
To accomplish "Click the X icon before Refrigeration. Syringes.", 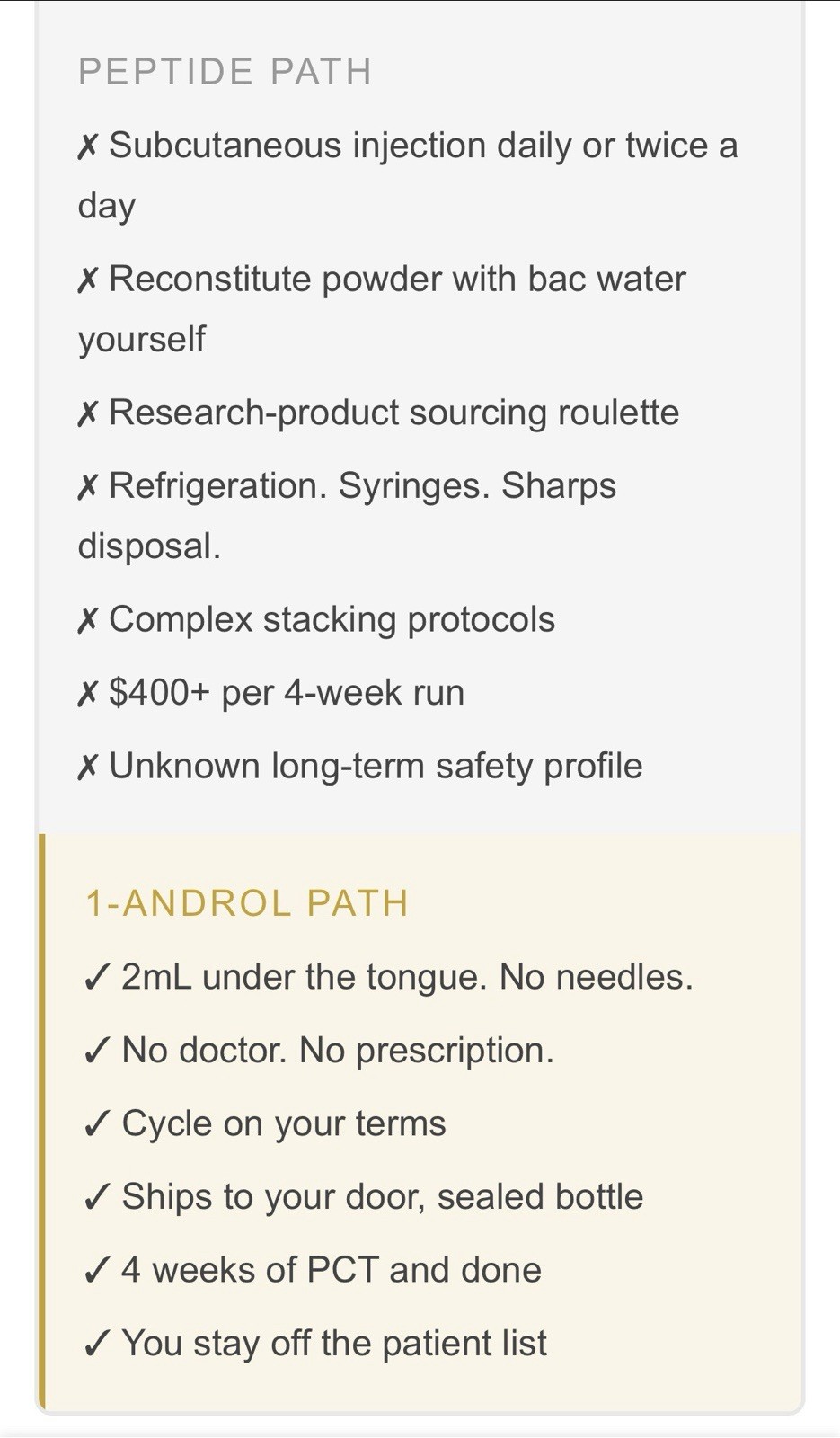I will click(x=87, y=486).
